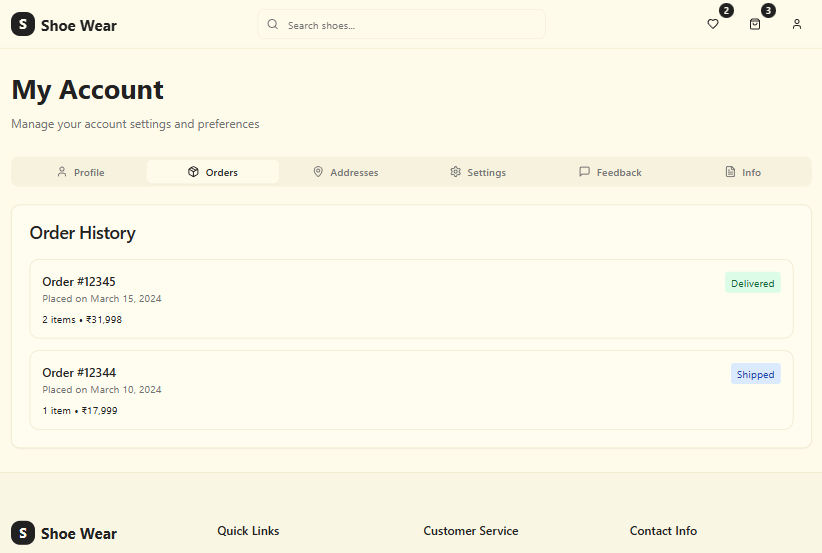Click the Customer Service footer heading

tap(471, 531)
